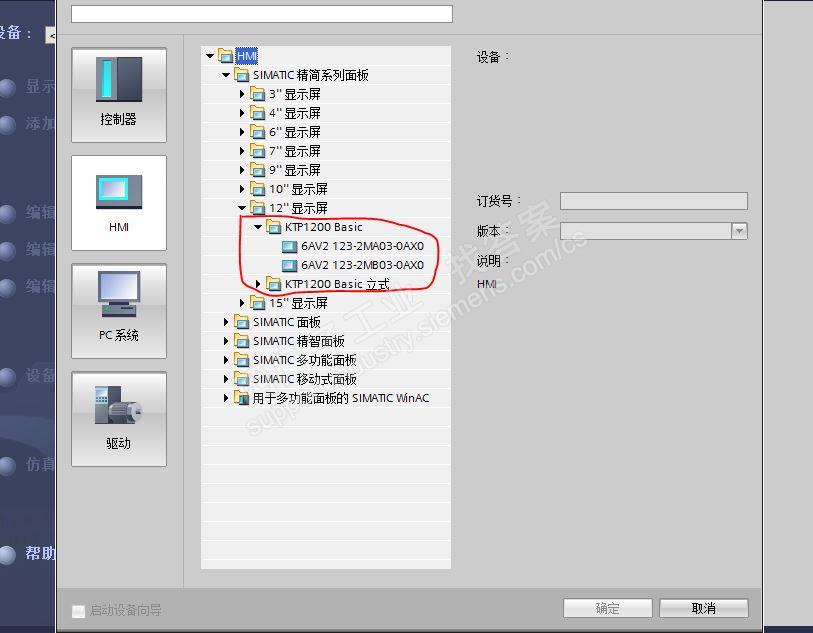813x633 pixels.
Task: Select the 控制器 controller device category
Action: 119,95
